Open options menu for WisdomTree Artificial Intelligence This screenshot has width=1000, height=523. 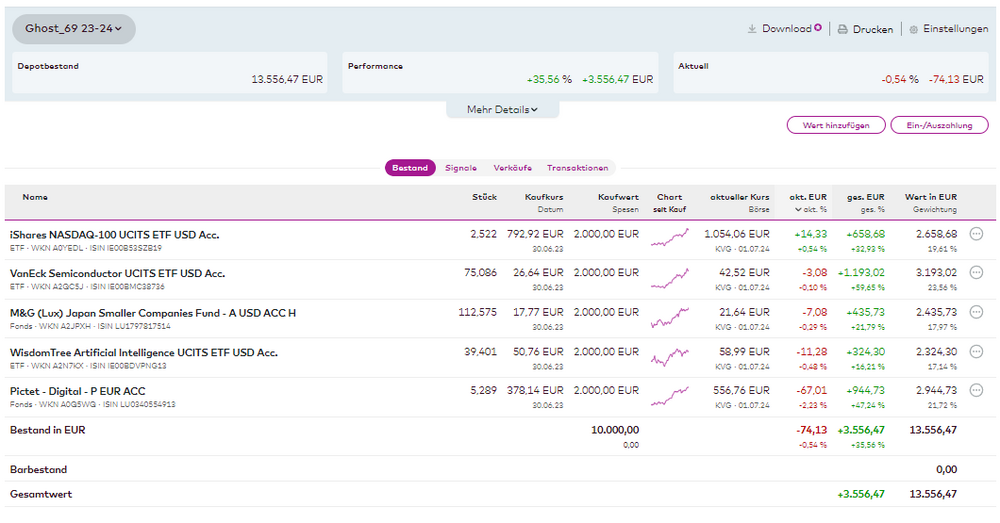(977, 352)
